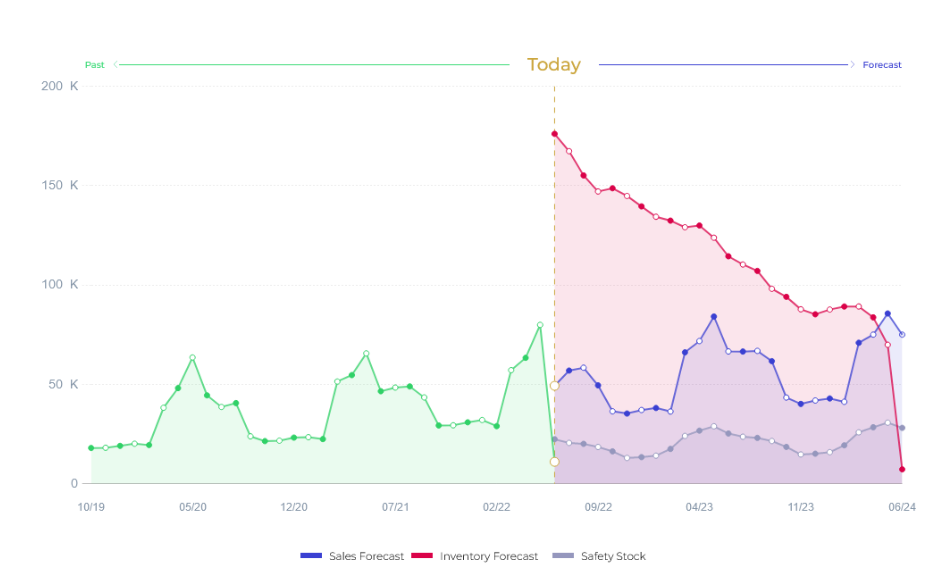The height and width of the screenshot is (584, 939).
Task: Click the large hollow marker at 50K on Today line
Action: [554, 385]
